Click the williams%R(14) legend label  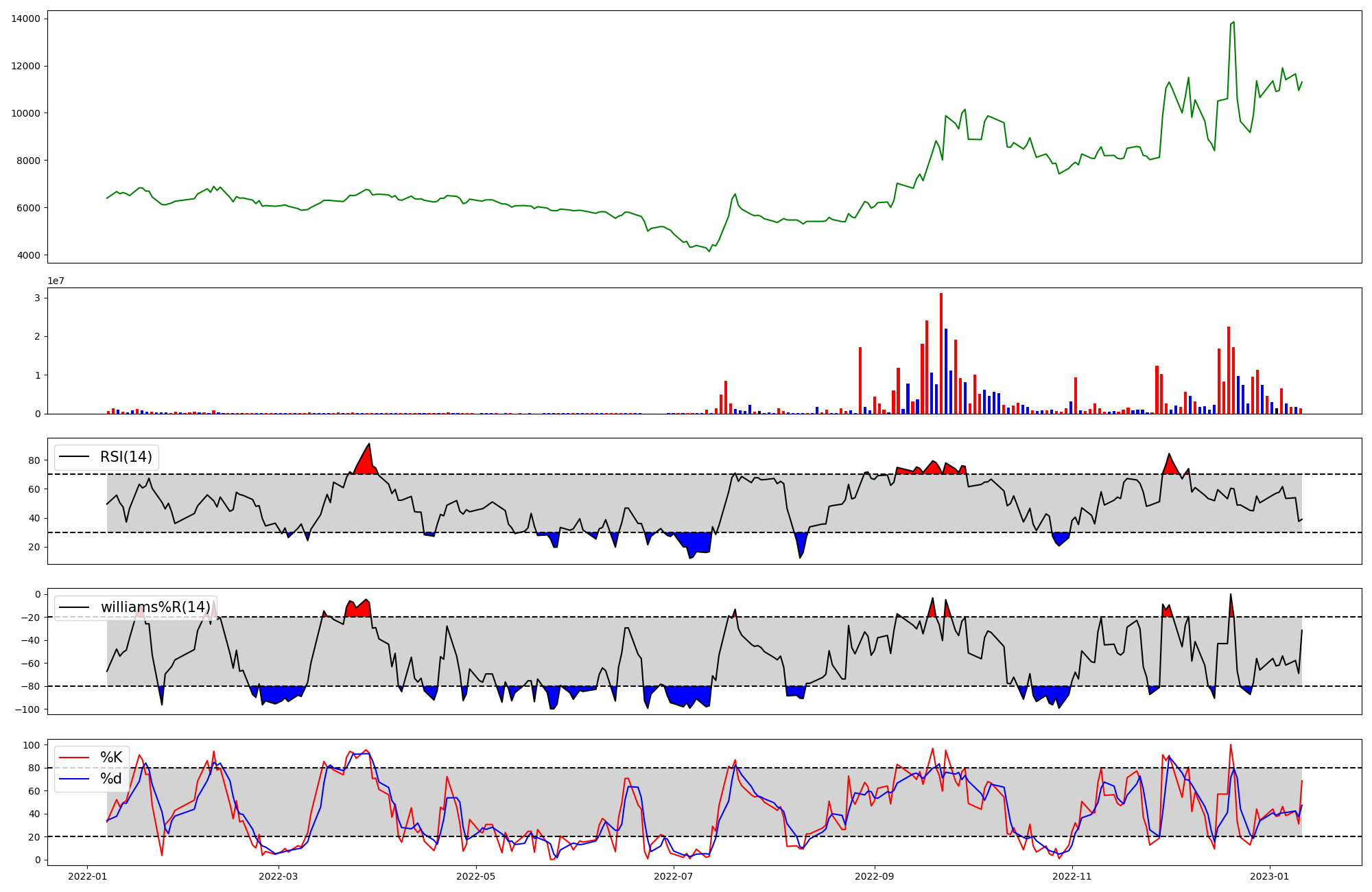pos(155,607)
